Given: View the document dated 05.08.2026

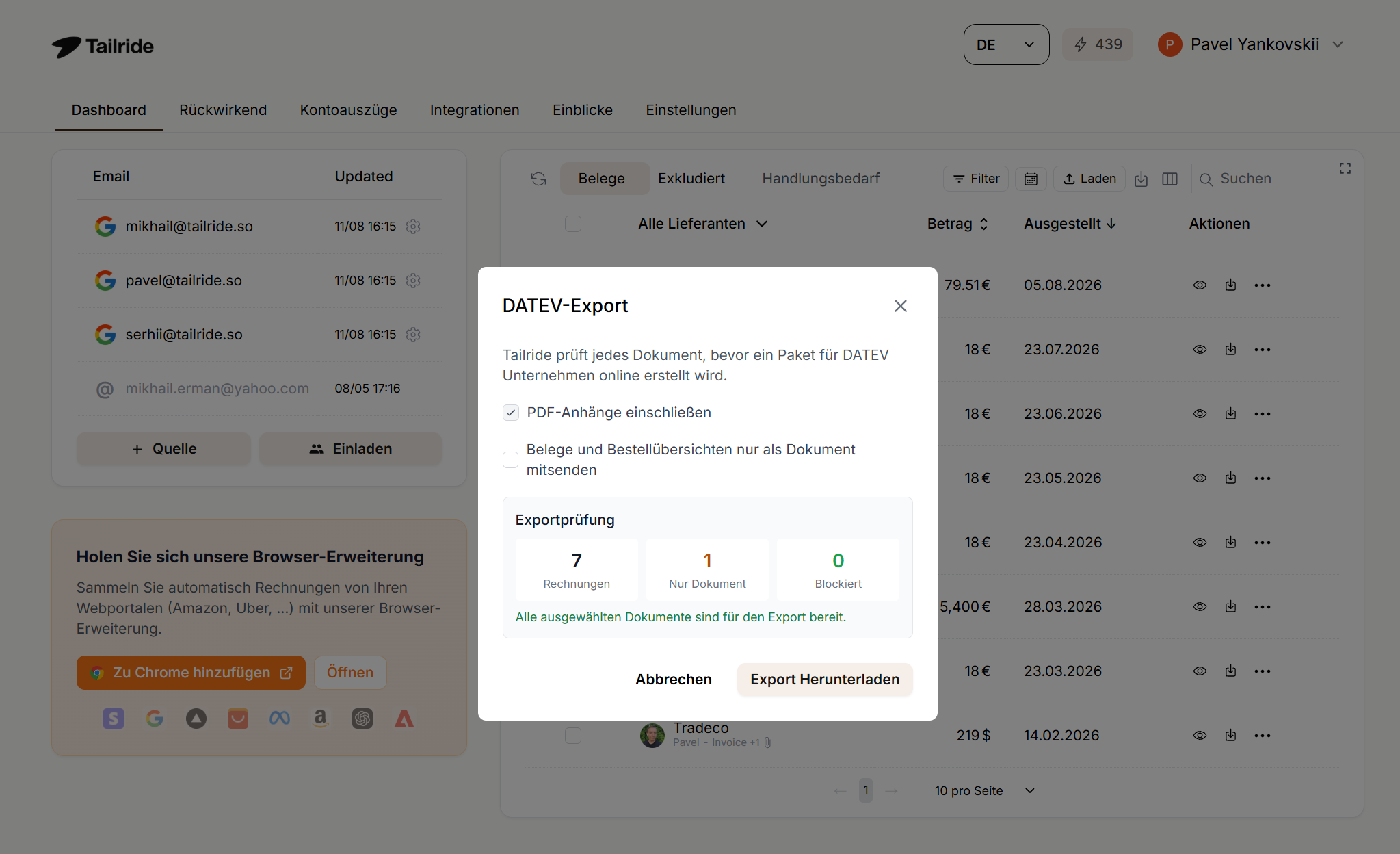Looking at the screenshot, I should [x=1200, y=285].
